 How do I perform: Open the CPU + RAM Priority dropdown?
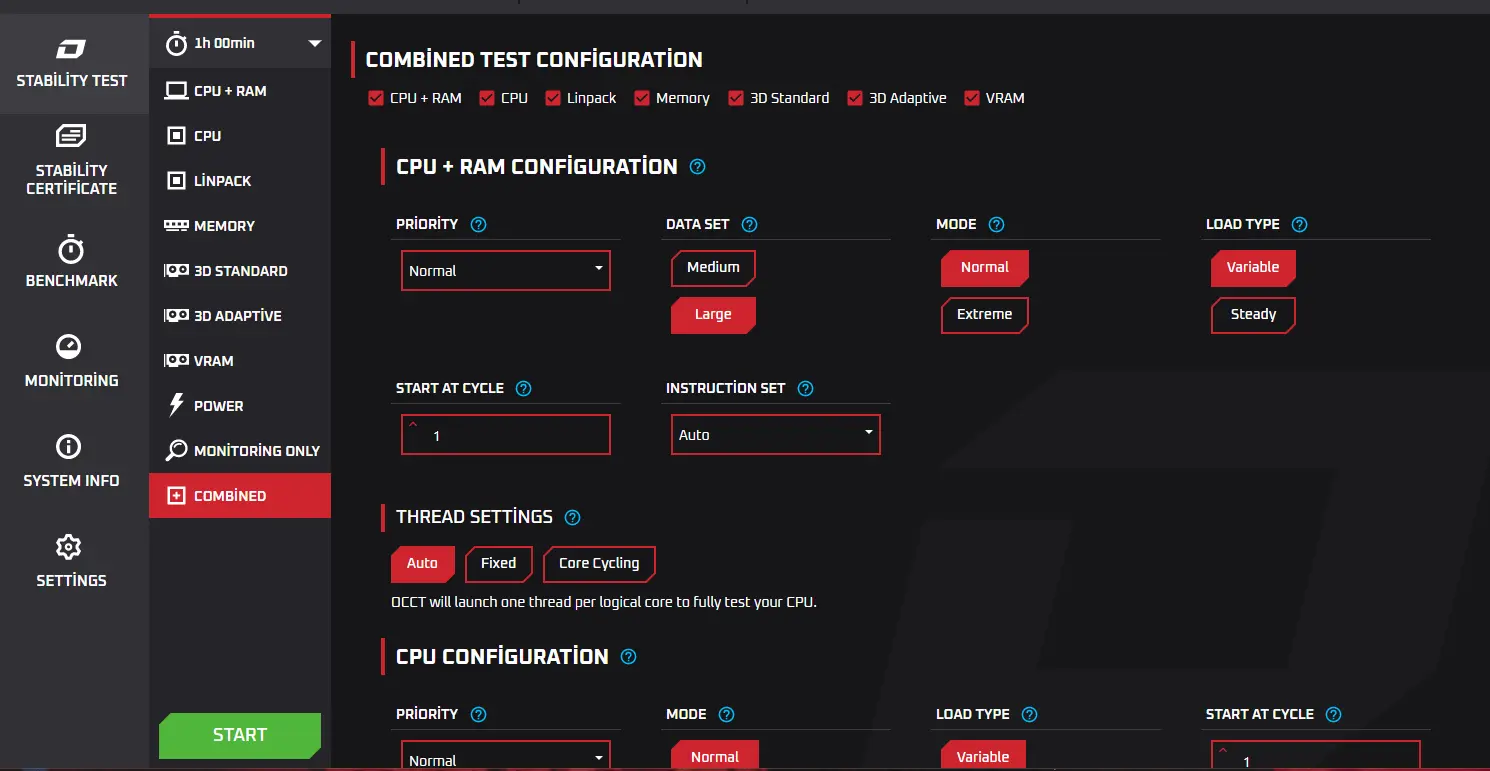[x=506, y=270]
